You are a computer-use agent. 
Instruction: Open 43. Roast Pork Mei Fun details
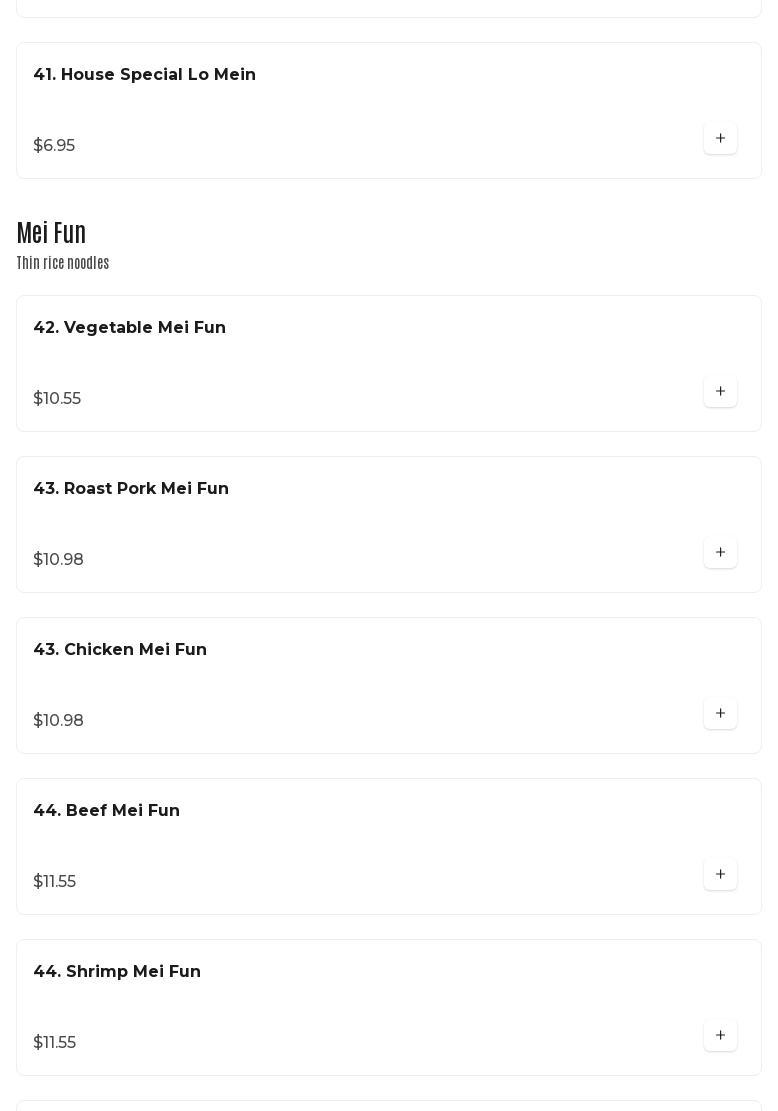coord(131,489)
